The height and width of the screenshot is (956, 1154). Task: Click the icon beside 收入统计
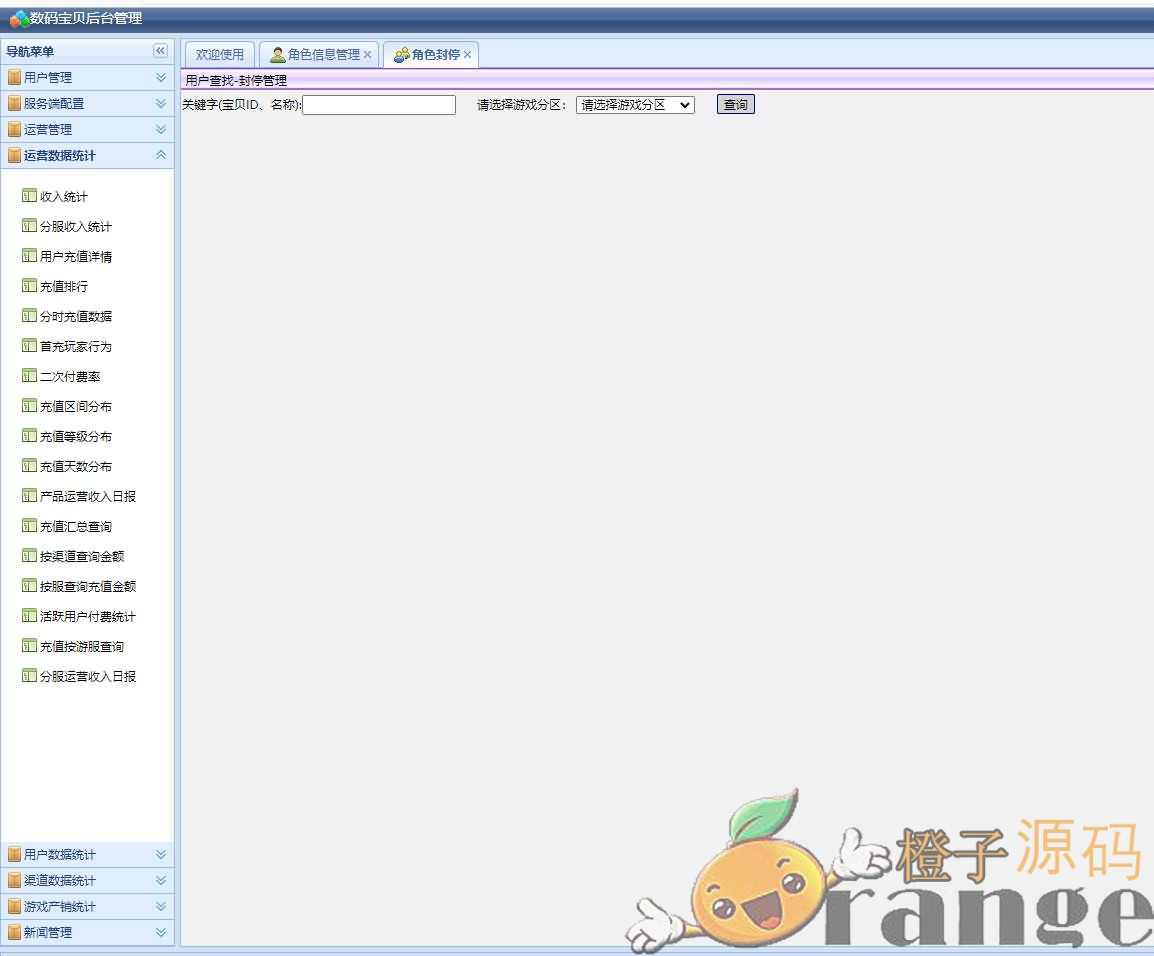coord(29,196)
